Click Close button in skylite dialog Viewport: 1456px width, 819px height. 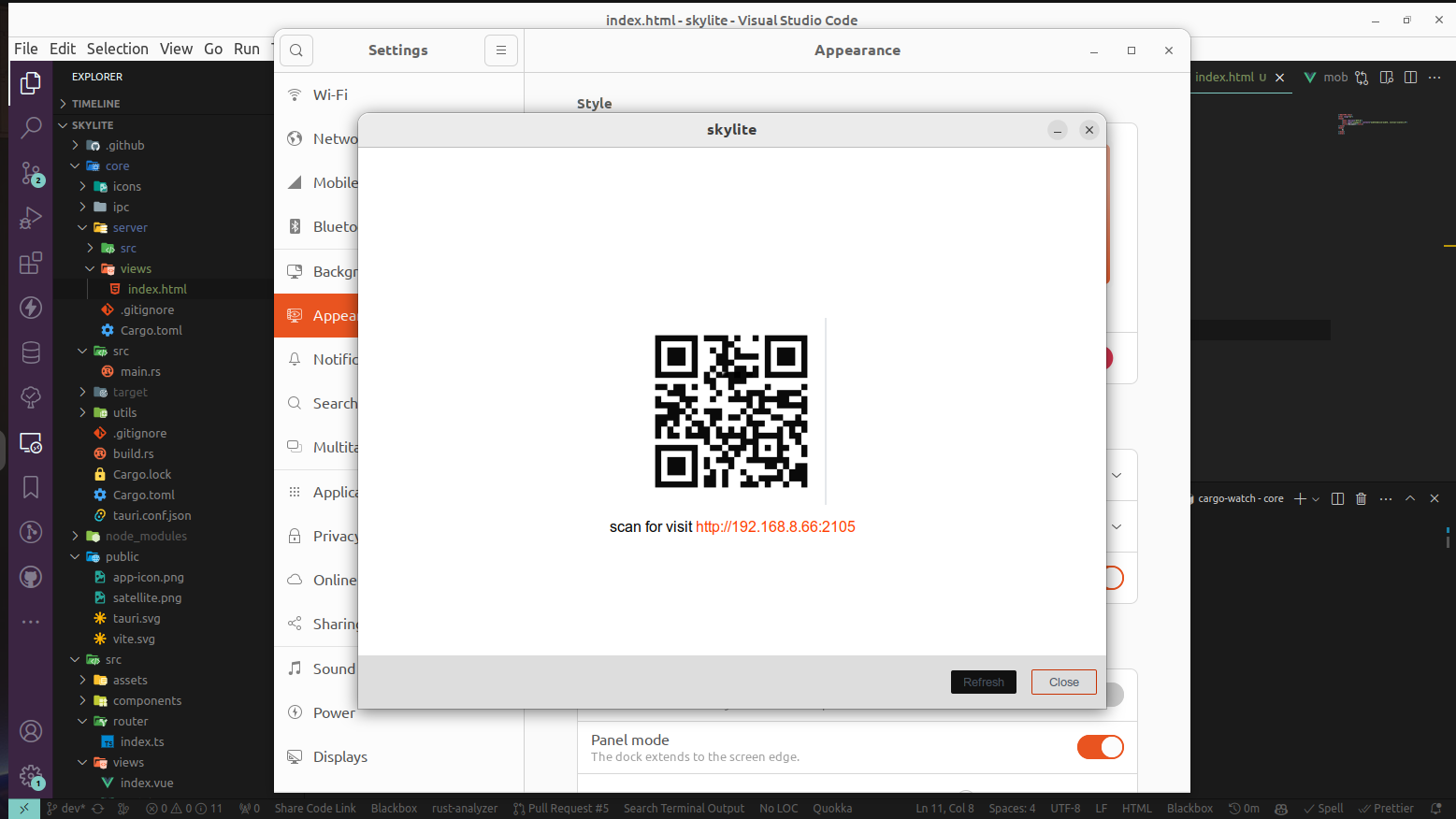[1064, 682]
